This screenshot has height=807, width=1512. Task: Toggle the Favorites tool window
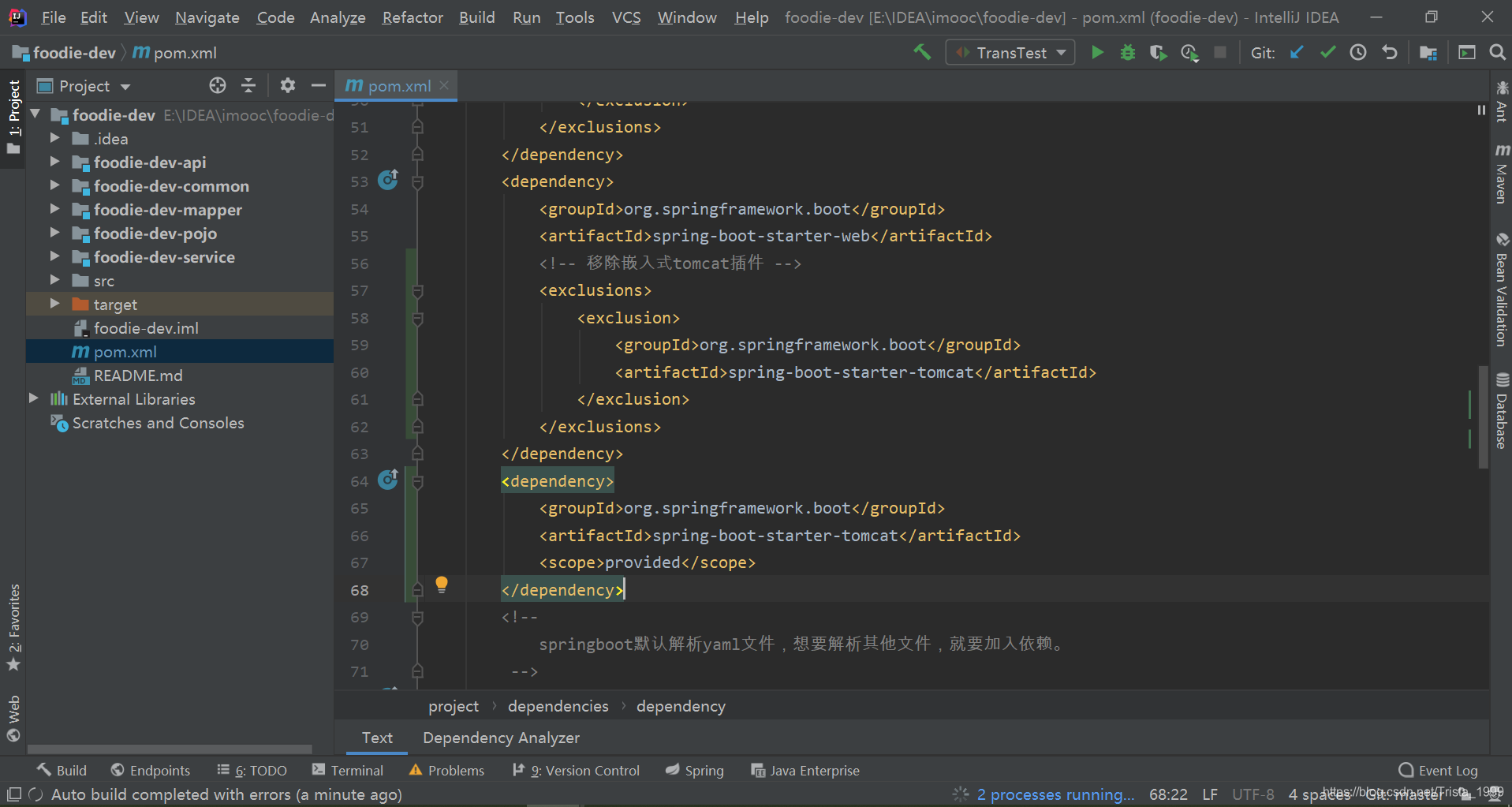pos(13,628)
